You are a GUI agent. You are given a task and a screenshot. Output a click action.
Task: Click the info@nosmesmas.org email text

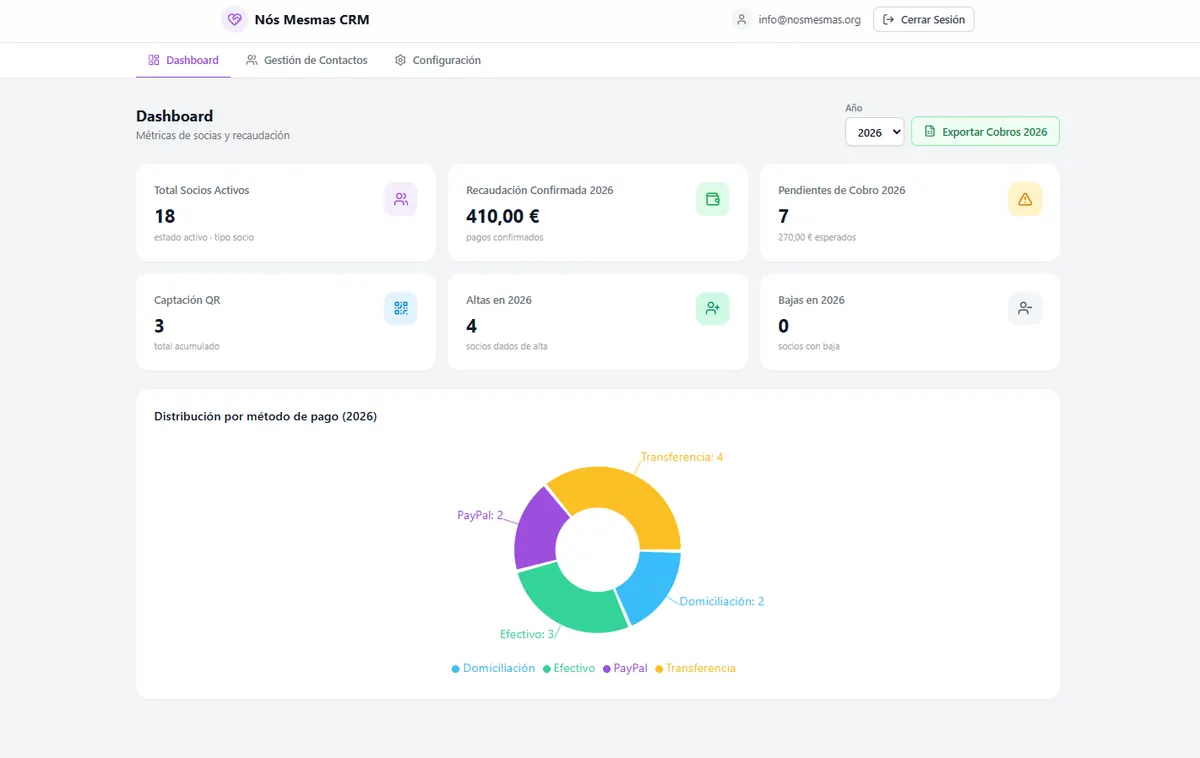pyautogui.click(x=810, y=19)
